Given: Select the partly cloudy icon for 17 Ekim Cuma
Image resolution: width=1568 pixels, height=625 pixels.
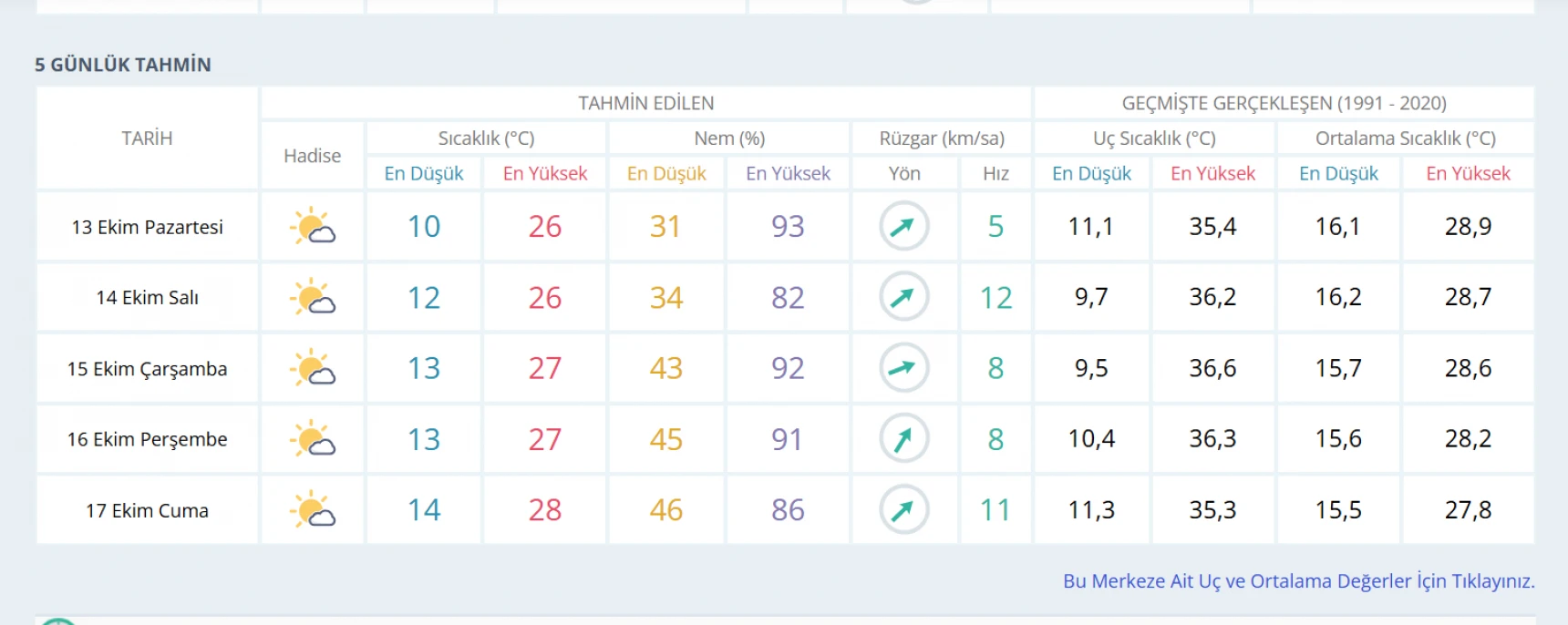Looking at the screenshot, I should [x=312, y=510].
